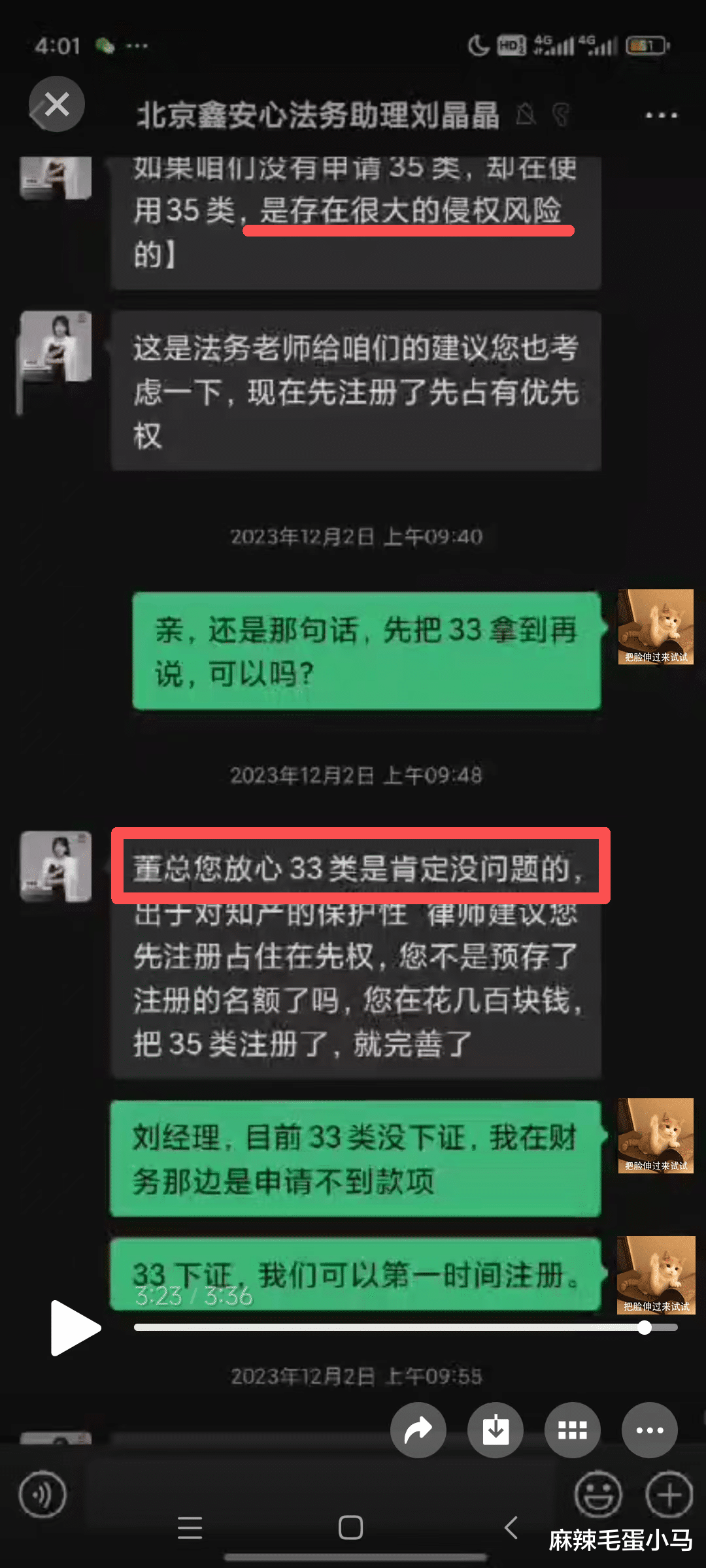Screen dimensions: 706x1568
Task: Play the paused video
Action: pos(75,1328)
